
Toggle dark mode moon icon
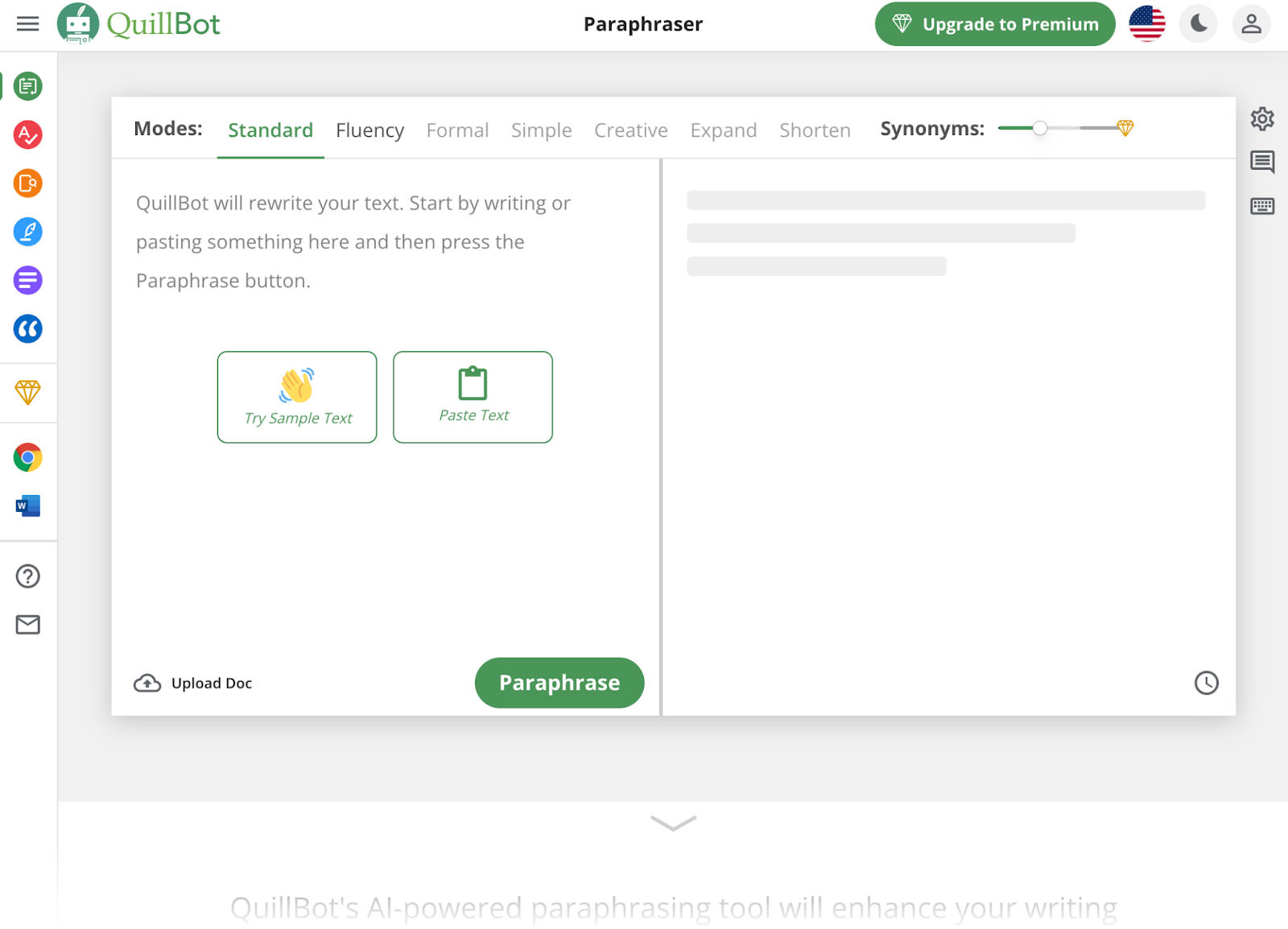pyautogui.click(x=1199, y=23)
